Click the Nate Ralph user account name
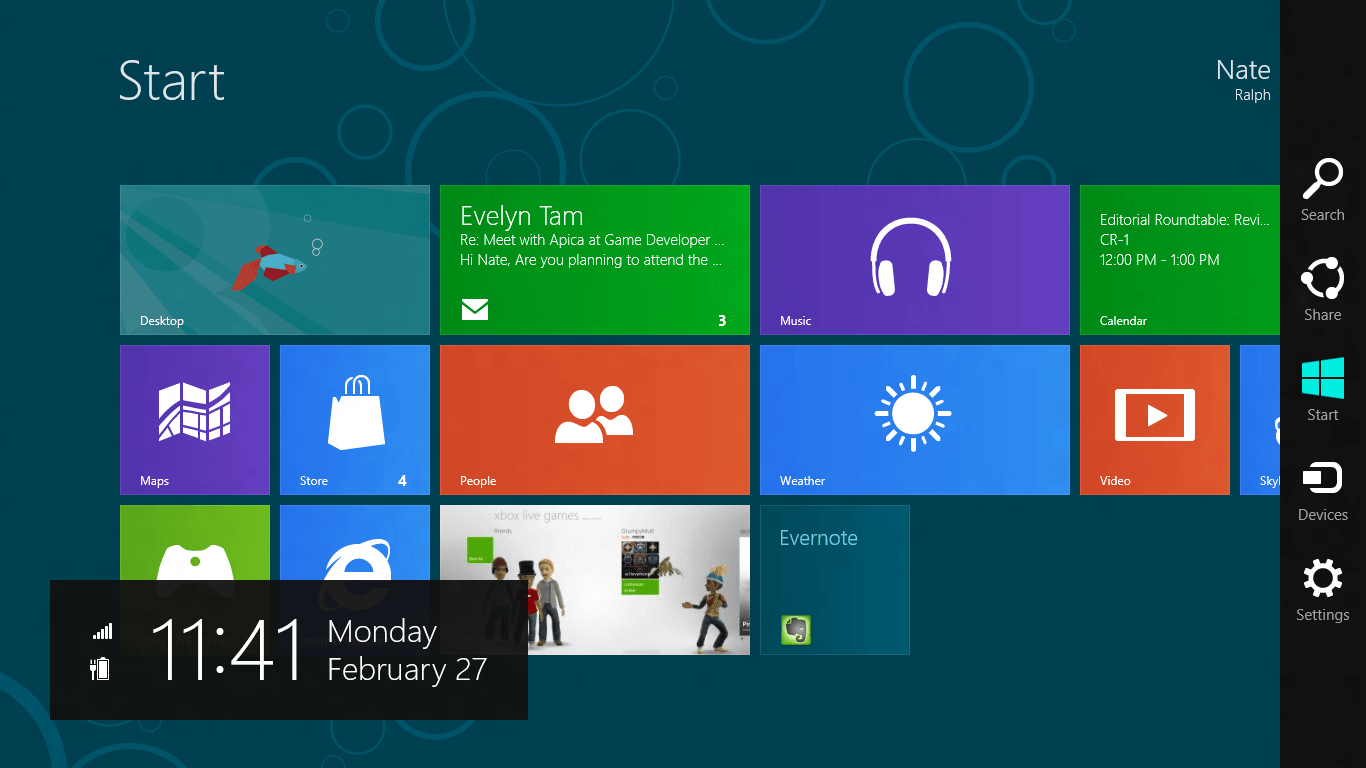The image size is (1366, 768). point(1241,80)
